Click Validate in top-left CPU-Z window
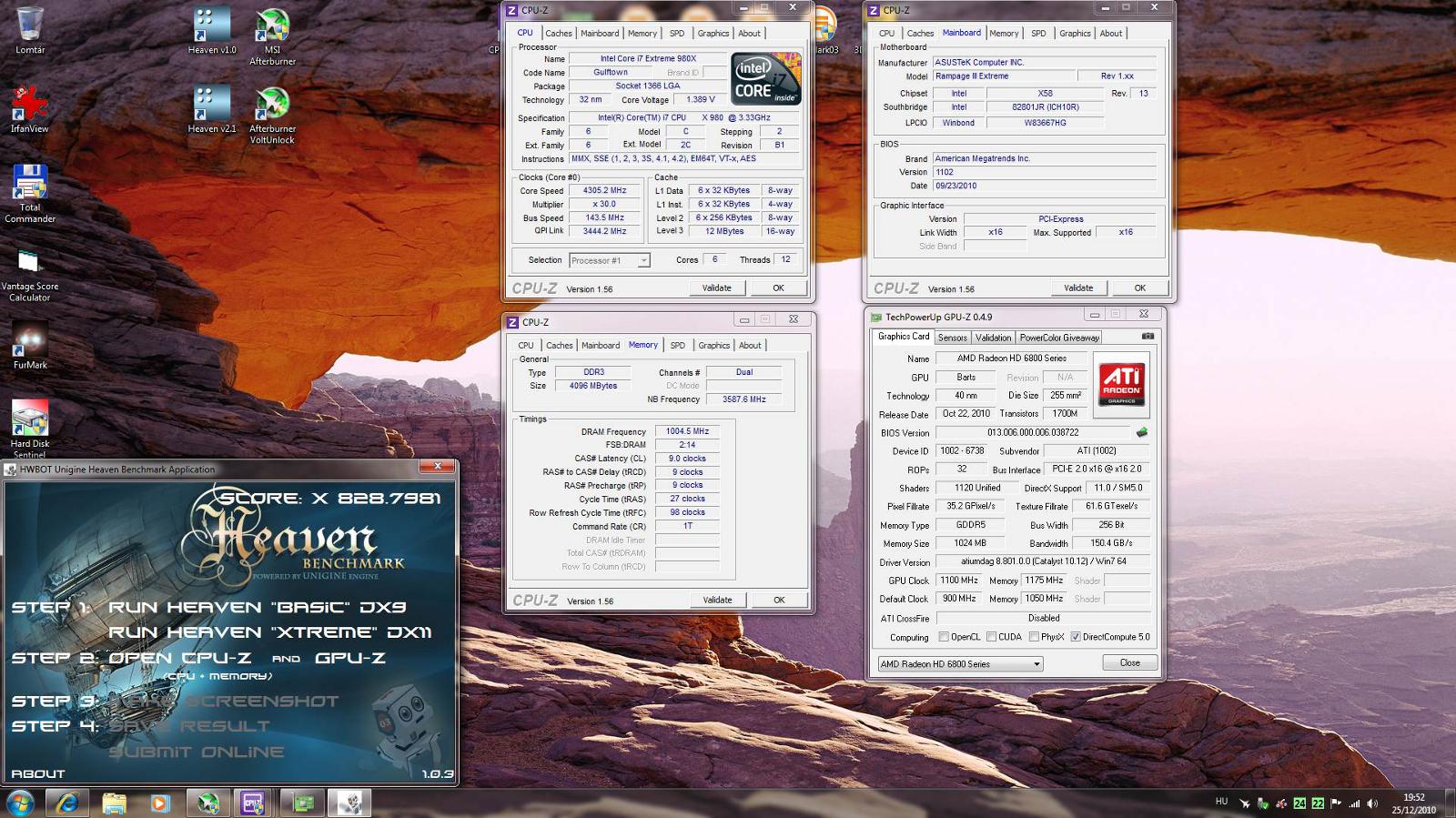Screen dimensions: 1456x818 716,288
